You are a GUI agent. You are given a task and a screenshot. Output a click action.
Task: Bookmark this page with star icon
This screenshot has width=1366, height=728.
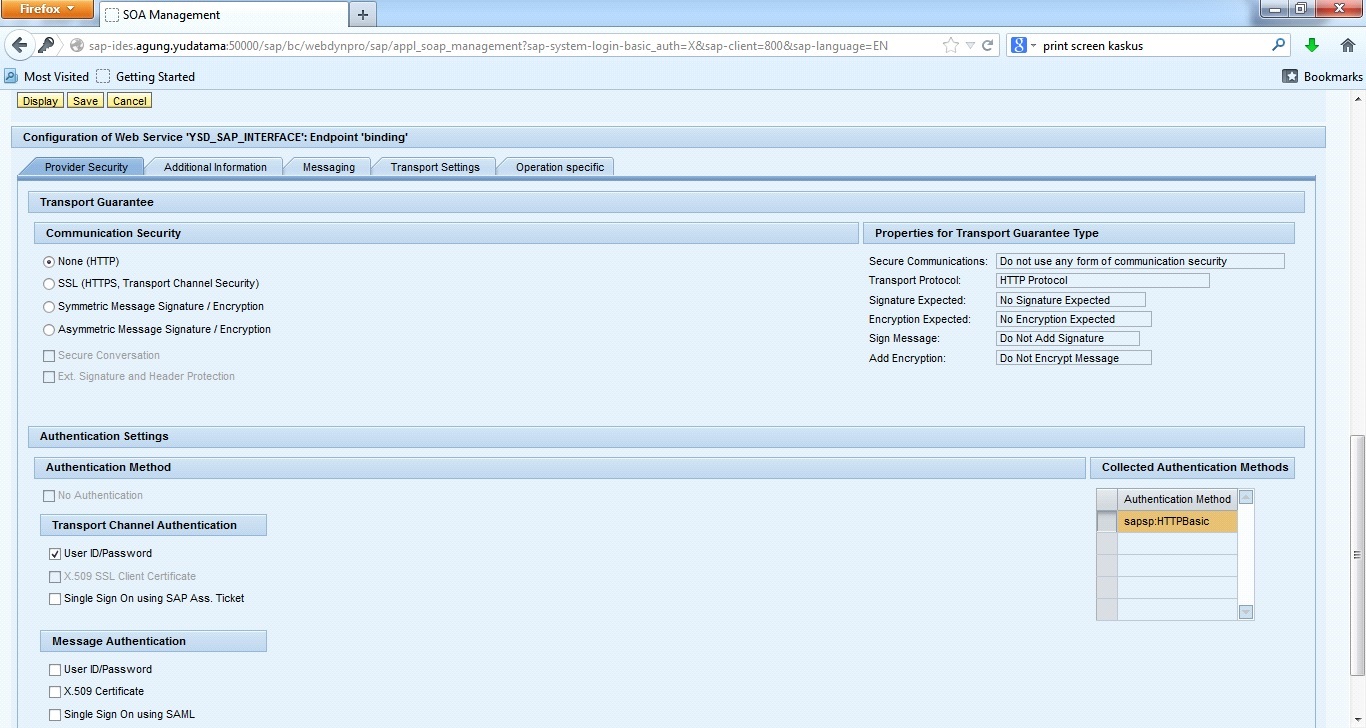[x=950, y=46]
